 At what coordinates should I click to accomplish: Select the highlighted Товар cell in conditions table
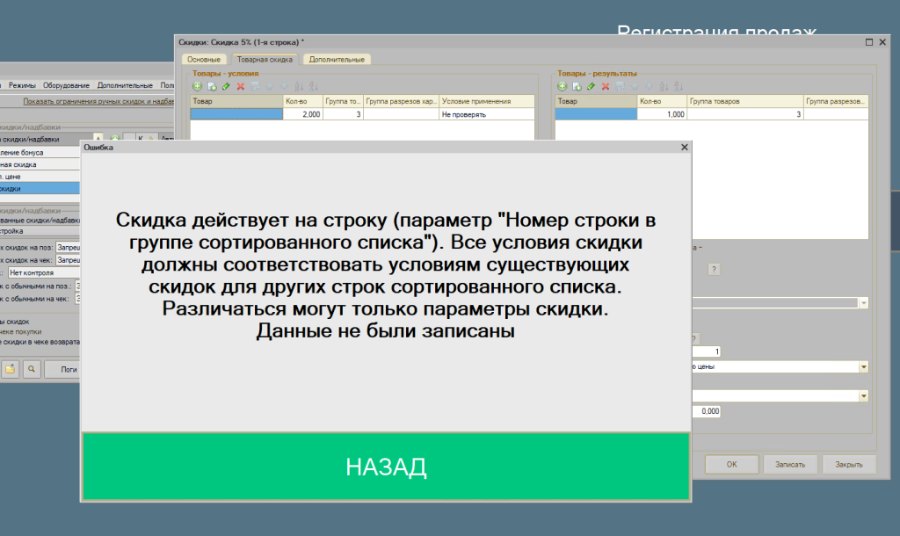point(236,114)
